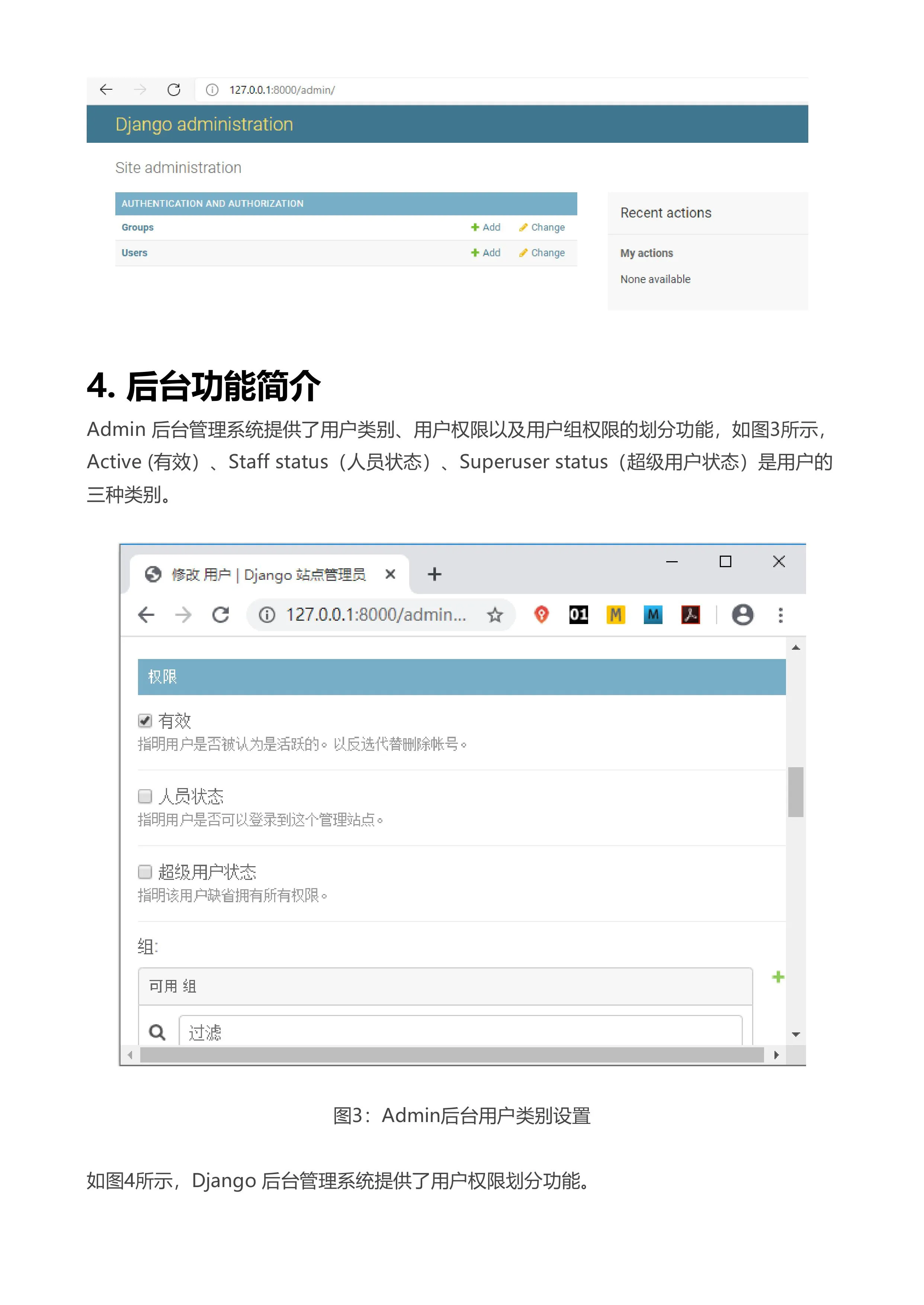Click the yellow M extension icon
The width and height of the screenshot is (924, 1305).
pos(617,615)
